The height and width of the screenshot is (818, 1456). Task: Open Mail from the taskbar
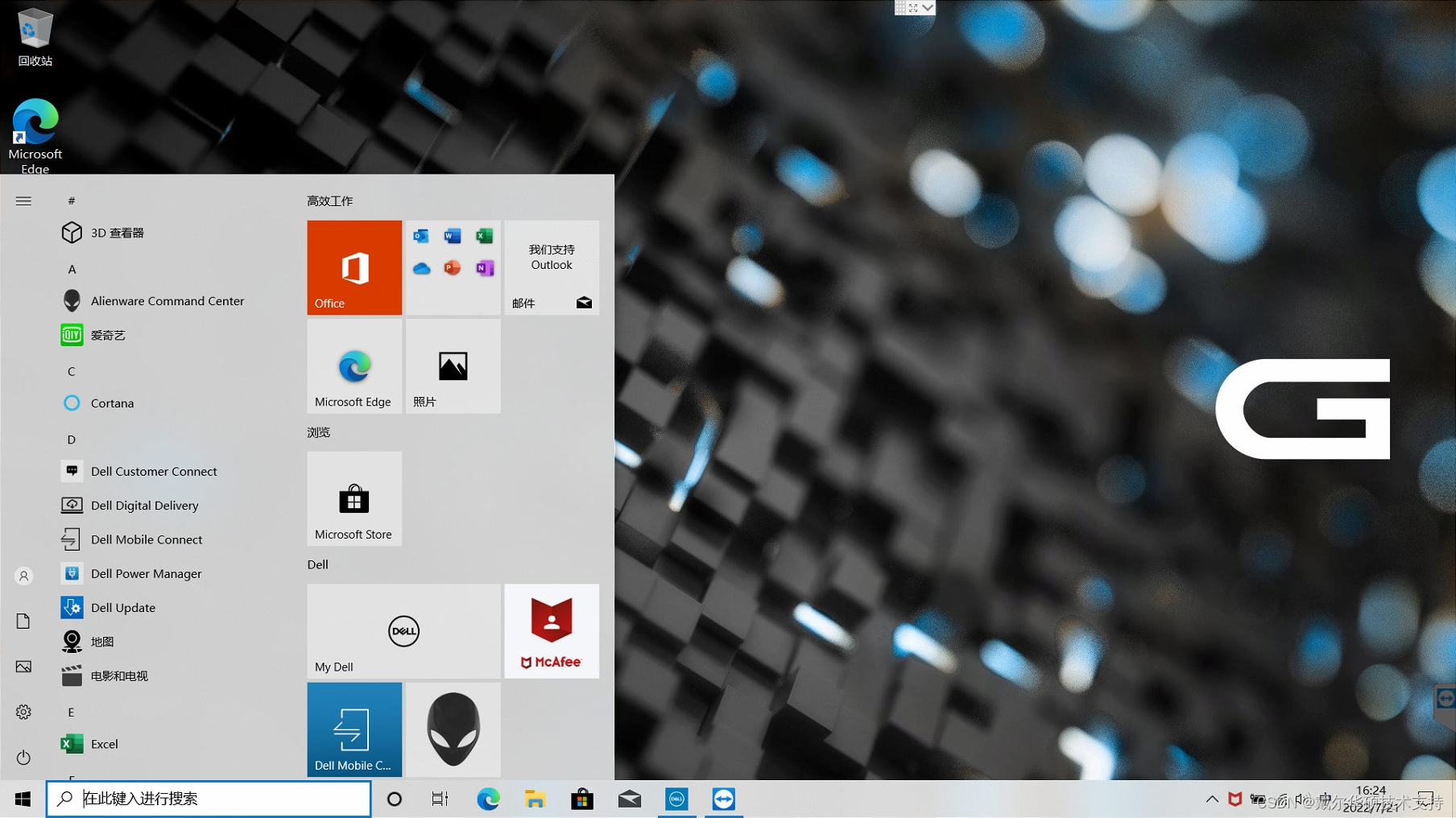click(x=630, y=799)
